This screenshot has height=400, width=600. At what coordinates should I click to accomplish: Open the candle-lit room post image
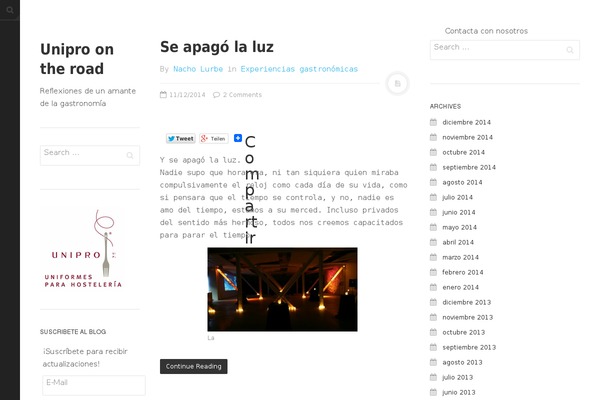click(282, 289)
